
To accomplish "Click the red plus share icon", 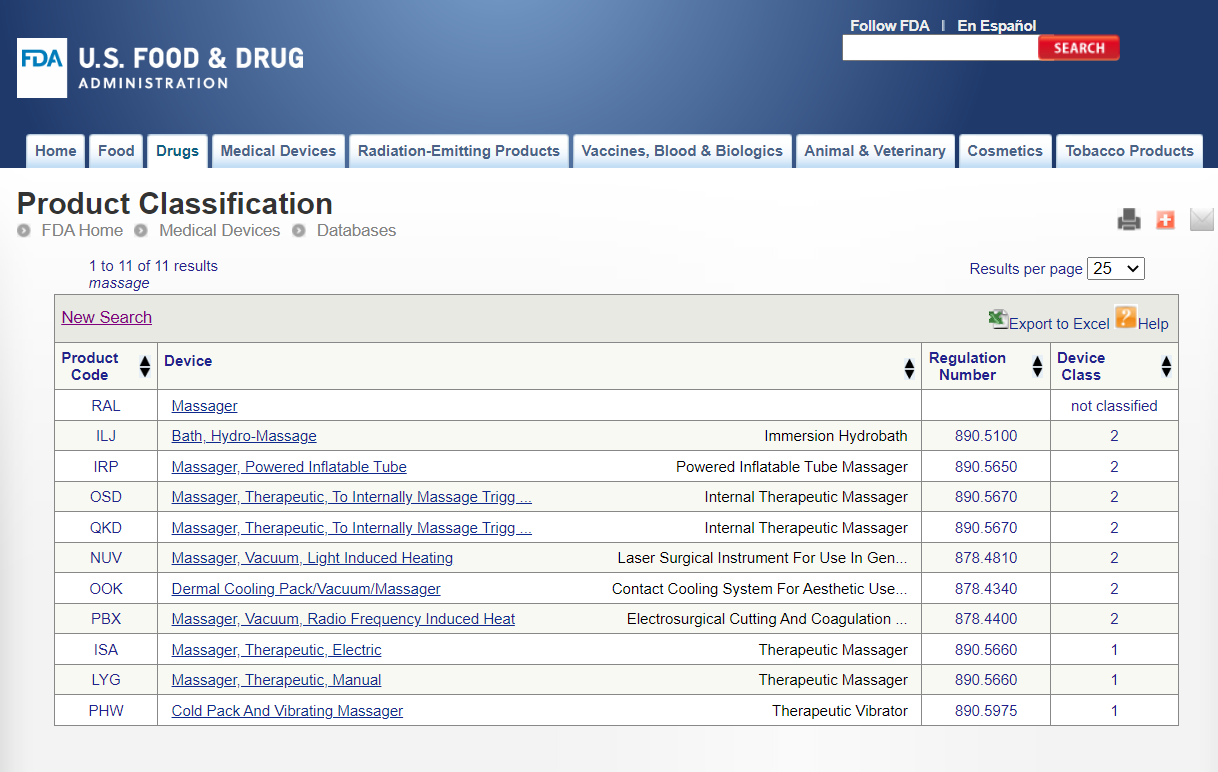I will (1165, 219).
